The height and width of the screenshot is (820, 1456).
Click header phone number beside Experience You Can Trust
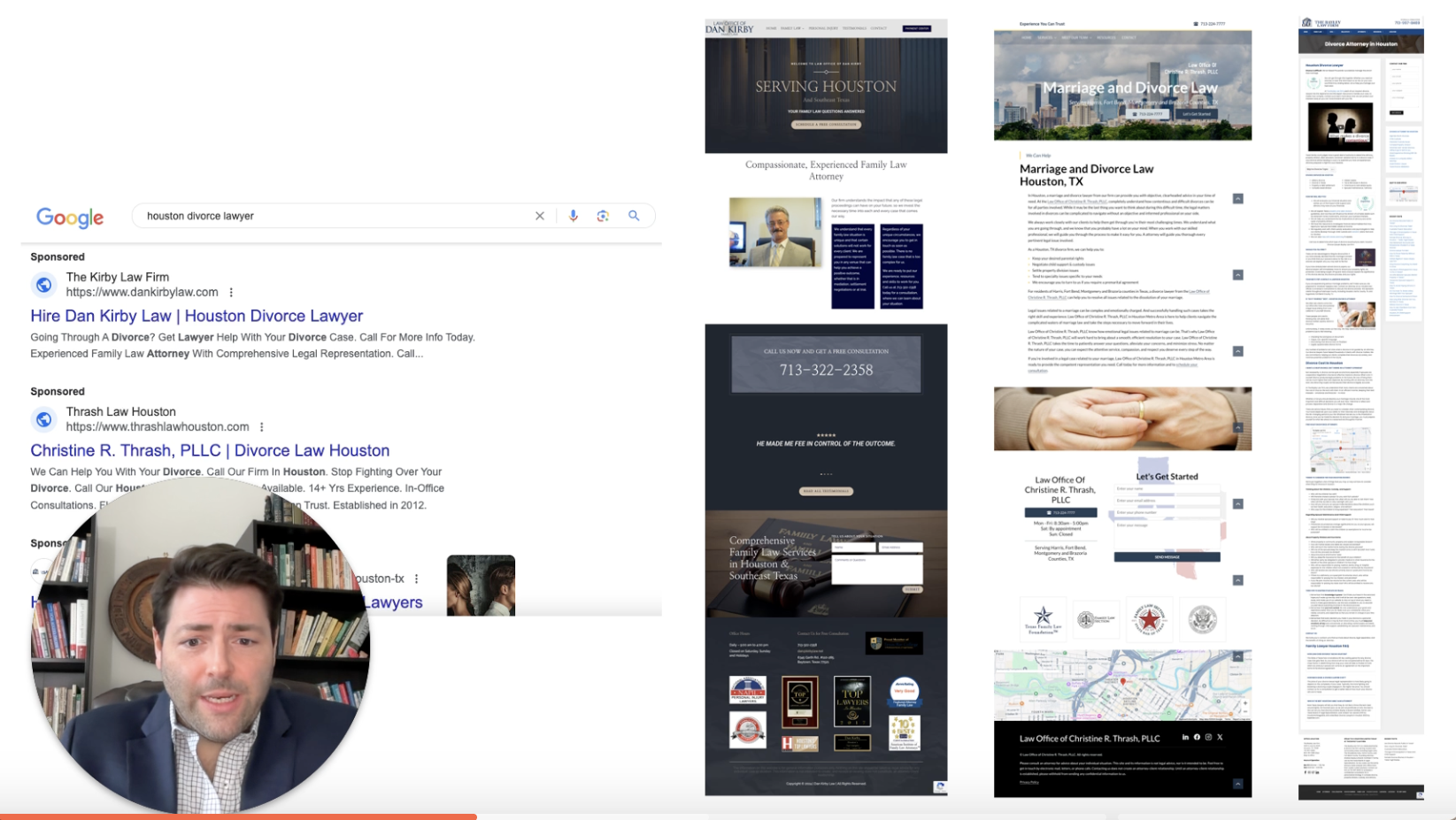tap(1209, 24)
